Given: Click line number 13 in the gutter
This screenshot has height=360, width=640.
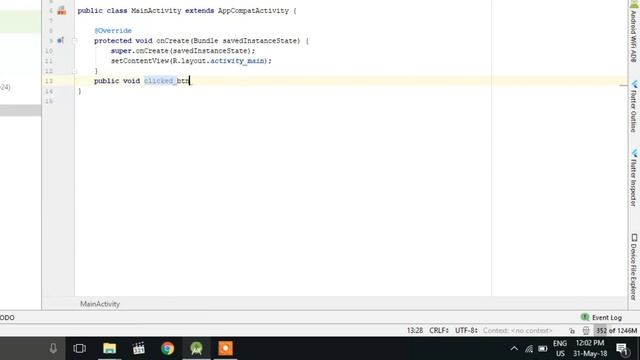Looking at the screenshot, I should (x=49, y=81).
